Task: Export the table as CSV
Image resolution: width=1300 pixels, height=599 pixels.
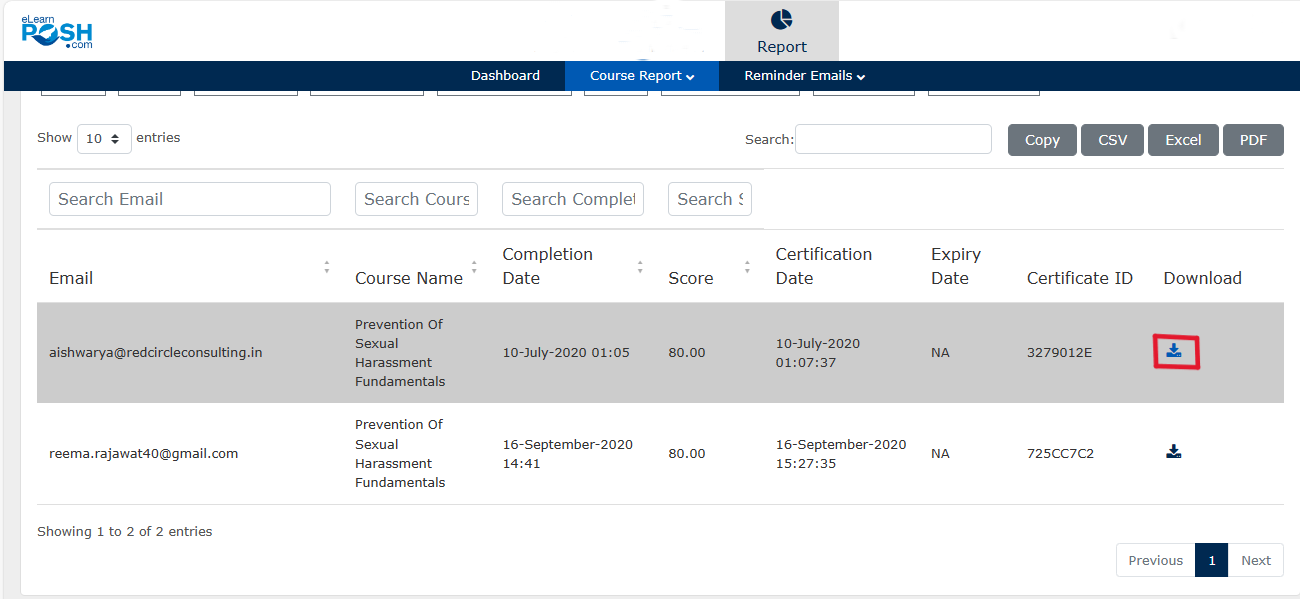Action: [x=1112, y=140]
